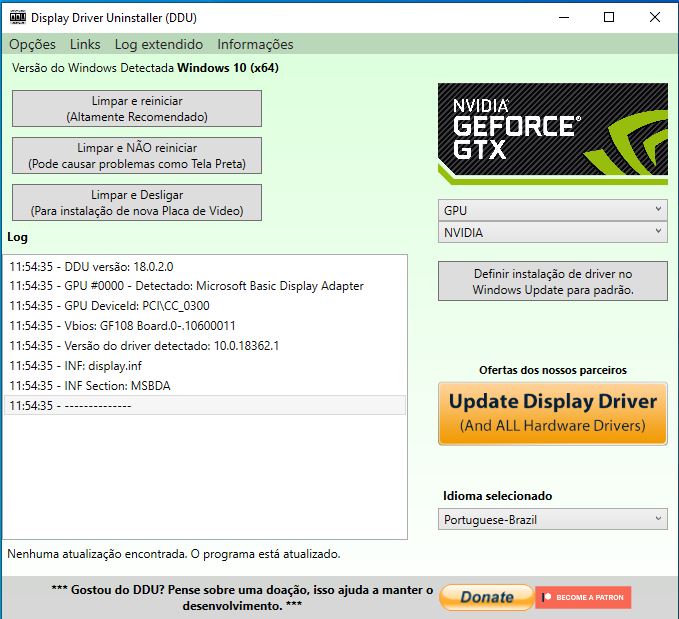Close the DDU window
The image size is (679, 619).
655,17
